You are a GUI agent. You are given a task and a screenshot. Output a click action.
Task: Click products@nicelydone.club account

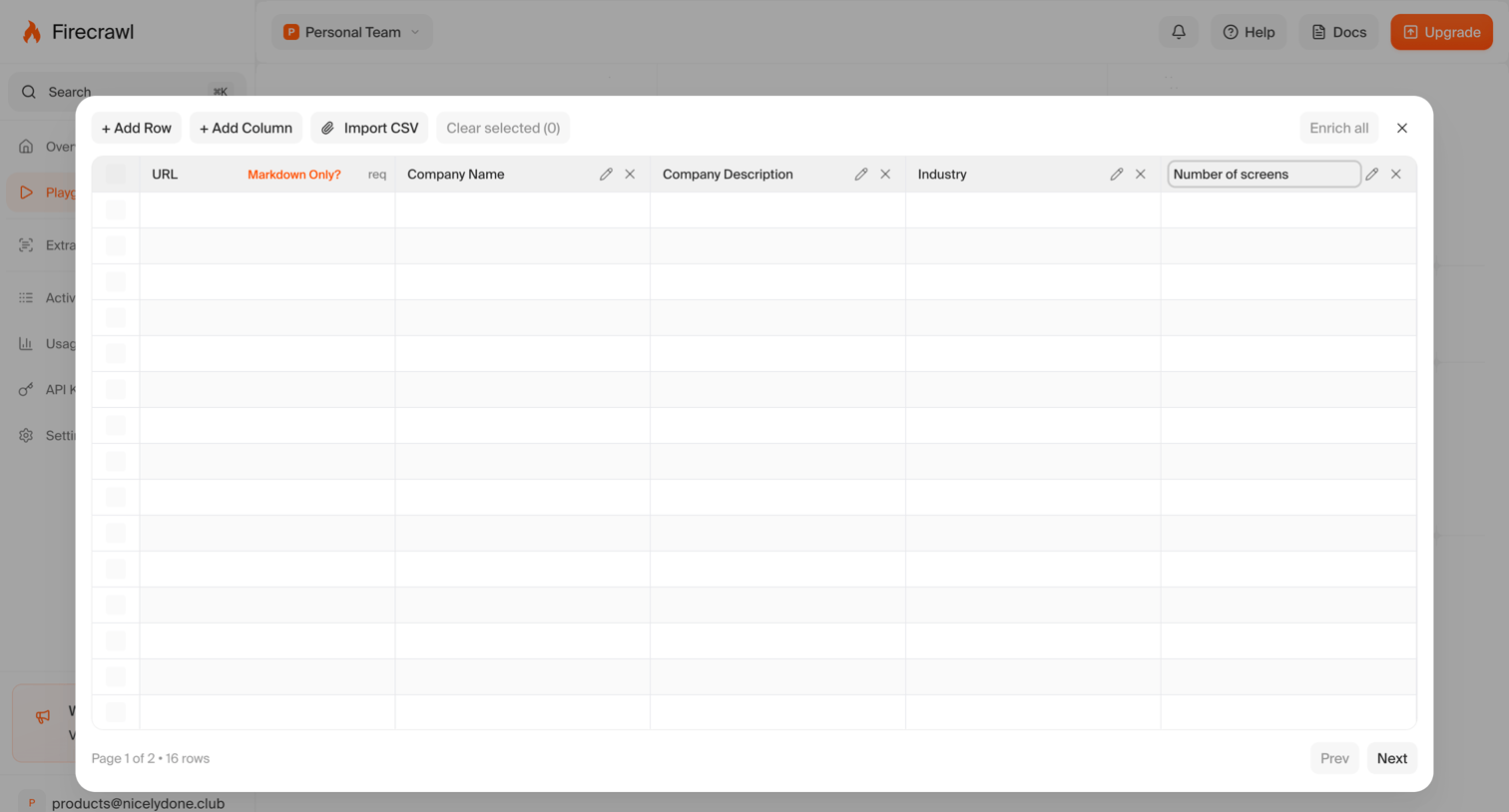coord(138,803)
